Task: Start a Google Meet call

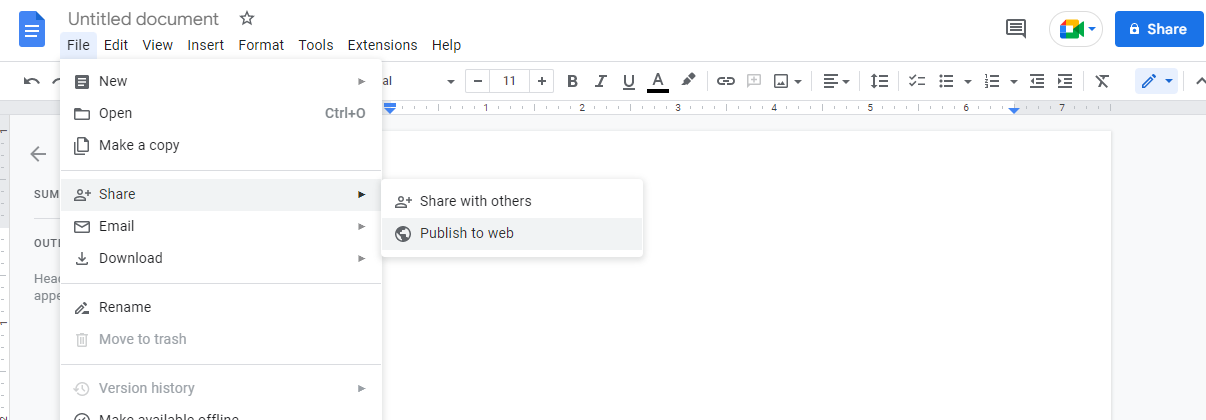Action: click(x=1071, y=29)
